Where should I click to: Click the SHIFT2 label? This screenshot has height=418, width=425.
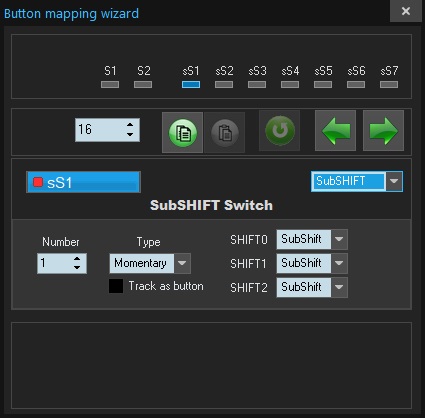249,288
